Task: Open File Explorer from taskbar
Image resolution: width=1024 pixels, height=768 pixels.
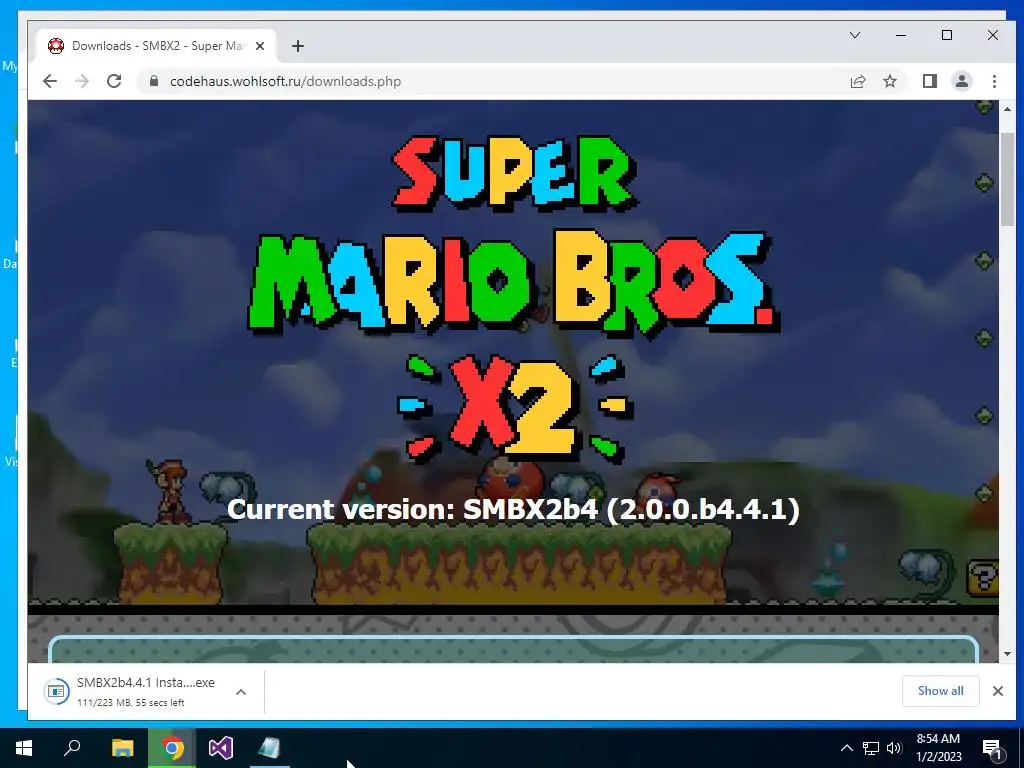Action: (x=122, y=748)
